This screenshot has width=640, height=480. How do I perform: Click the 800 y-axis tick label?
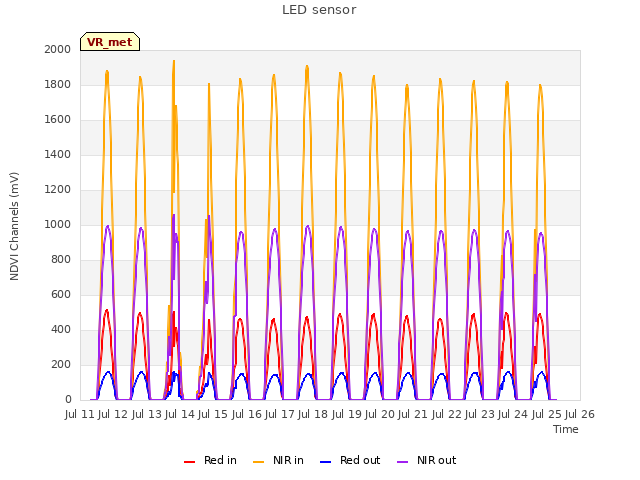pos(61,260)
